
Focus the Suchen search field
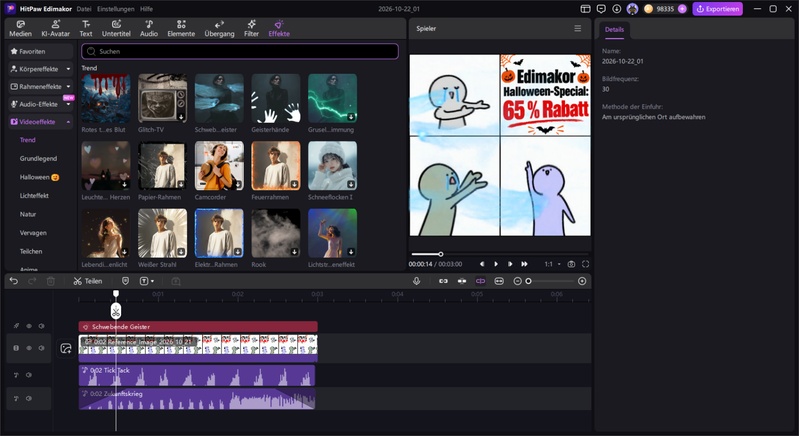click(x=239, y=51)
